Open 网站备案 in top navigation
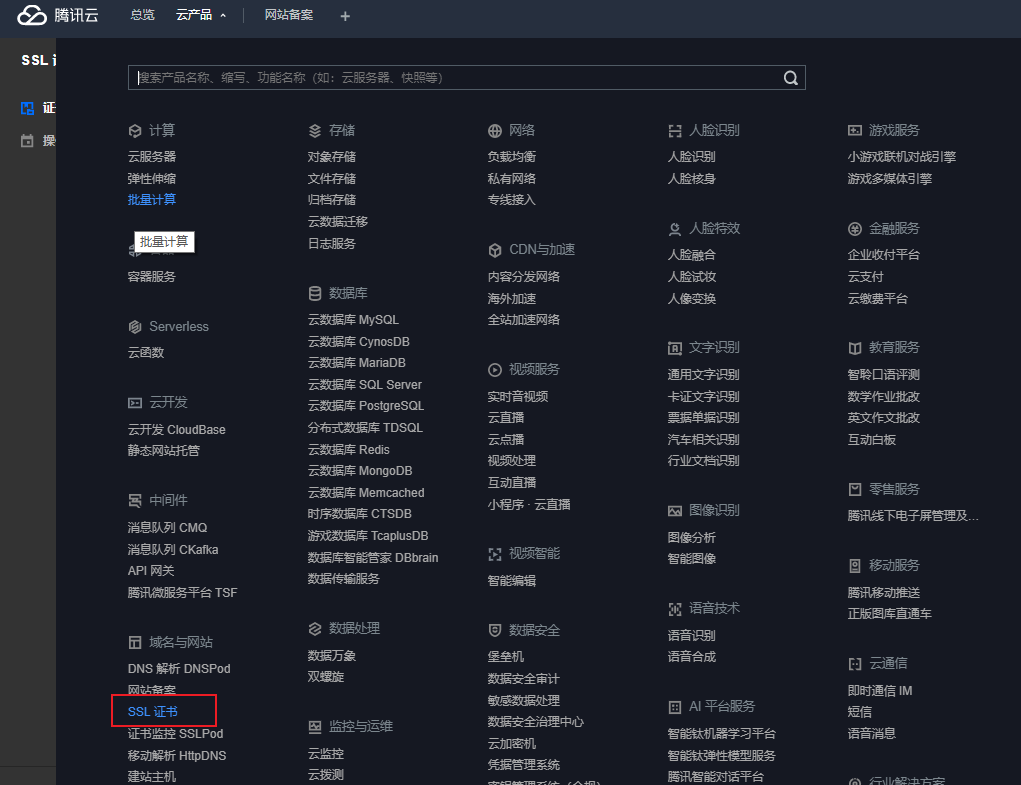Image resolution: width=1021 pixels, height=785 pixels. pyautogui.click(x=288, y=15)
